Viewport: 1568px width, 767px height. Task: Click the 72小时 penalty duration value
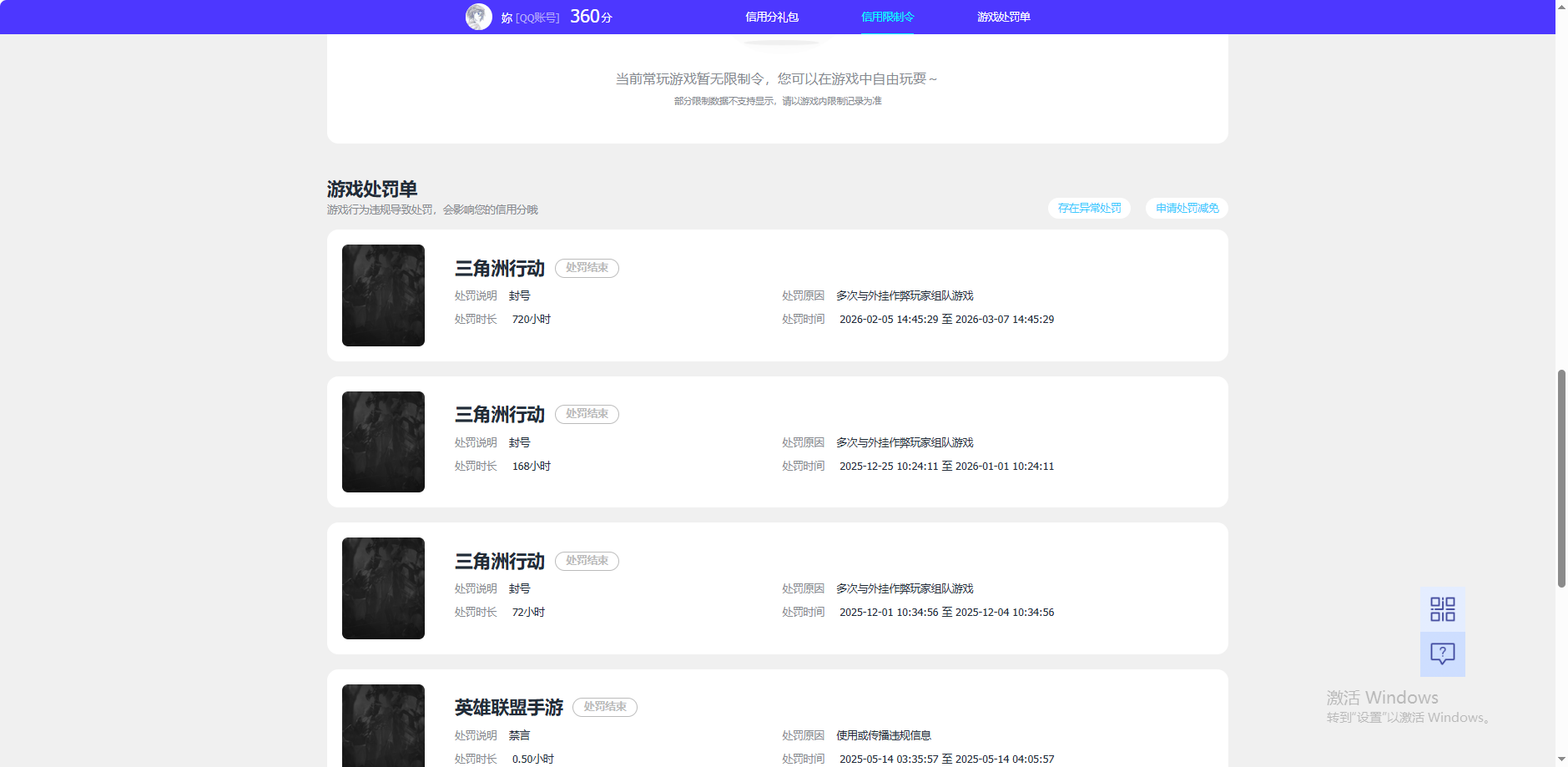[x=528, y=613]
